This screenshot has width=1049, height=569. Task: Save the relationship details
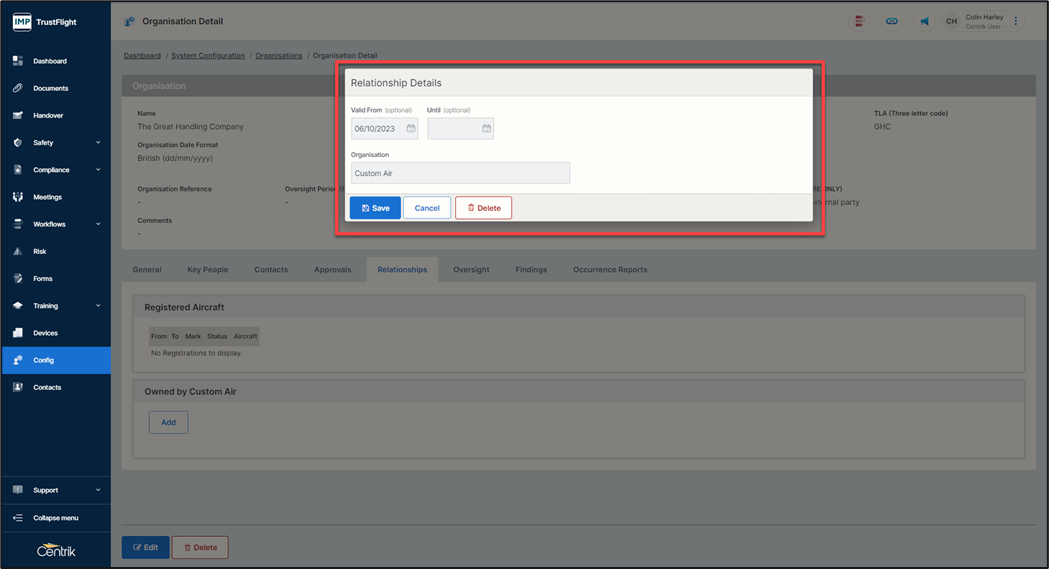[375, 208]
